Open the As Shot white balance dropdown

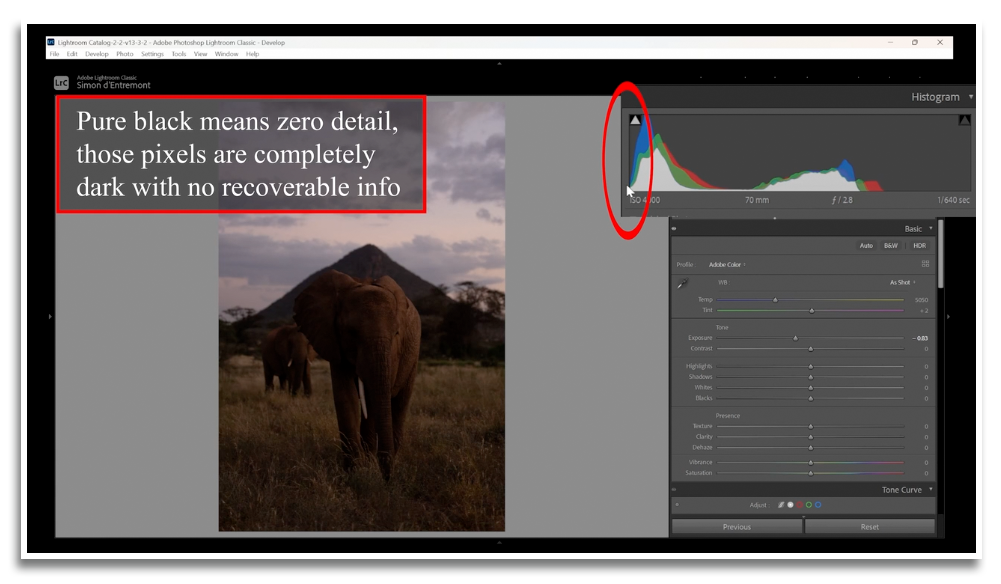tap(903, 282)
